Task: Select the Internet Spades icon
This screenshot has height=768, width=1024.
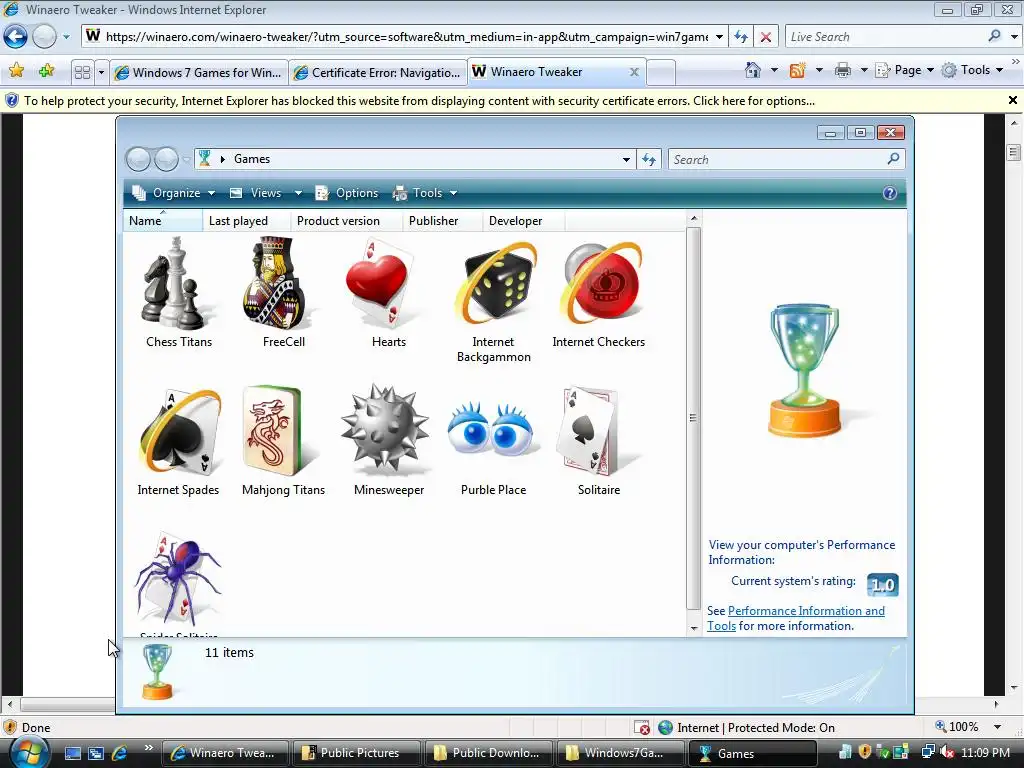Action: [x=179, y=432]
